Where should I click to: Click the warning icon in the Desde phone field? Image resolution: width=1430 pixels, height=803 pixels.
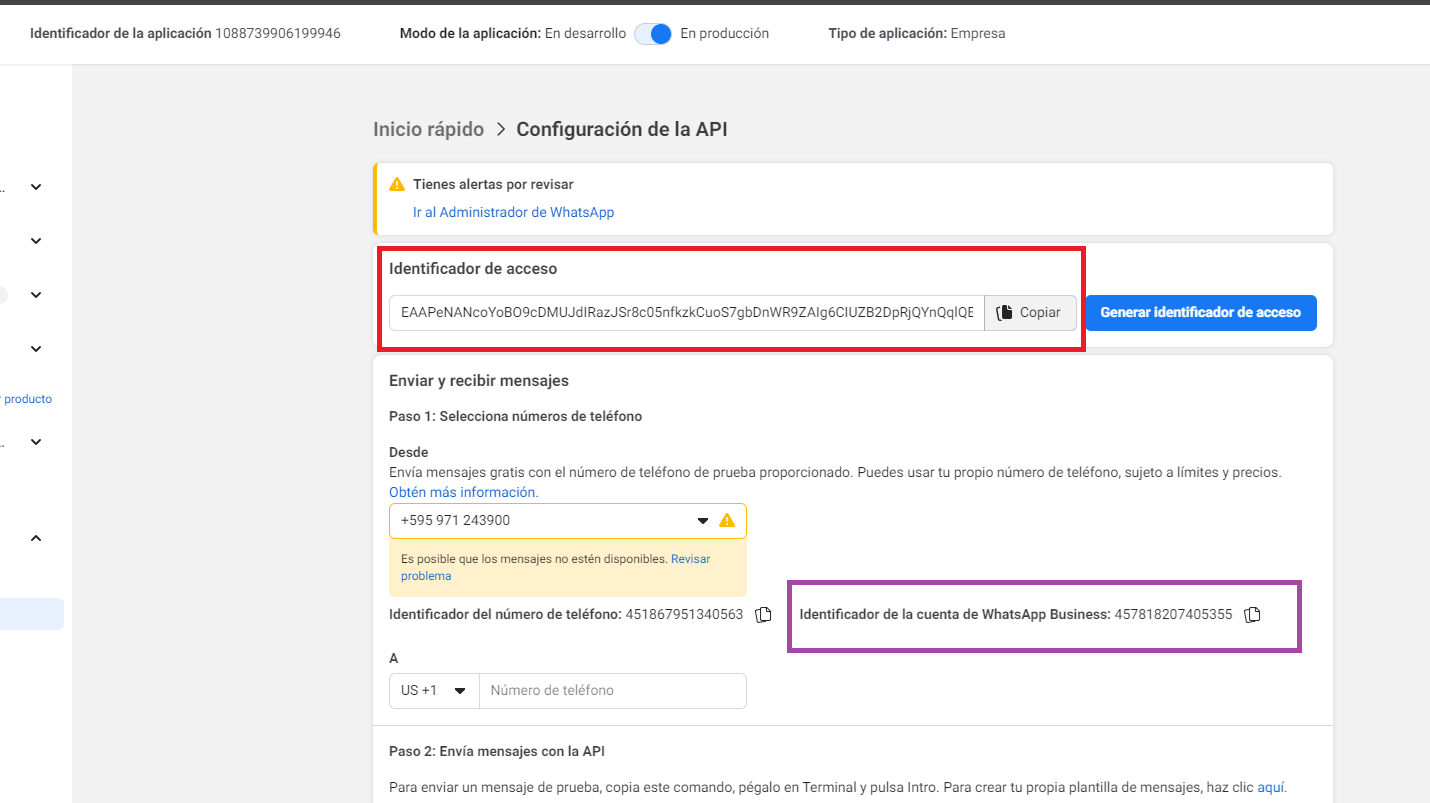(727, 521)
